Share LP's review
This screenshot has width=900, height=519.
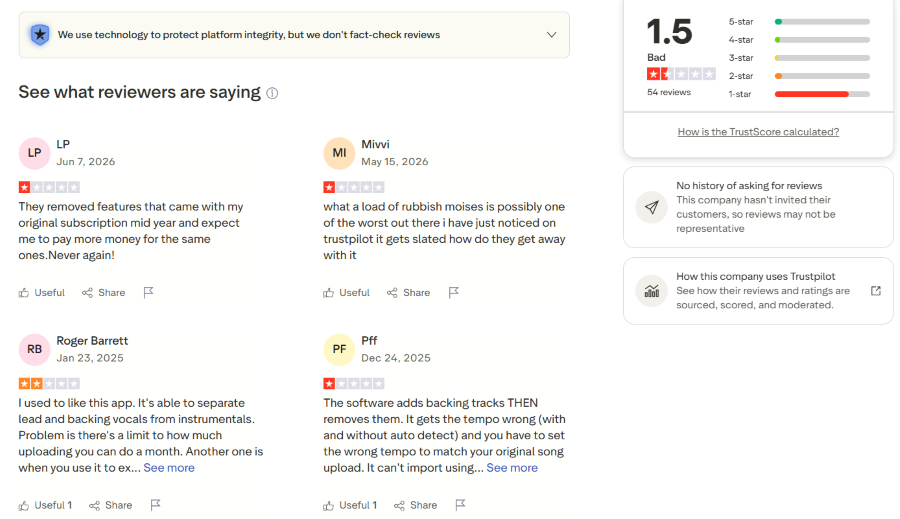(x=103, y=293)
